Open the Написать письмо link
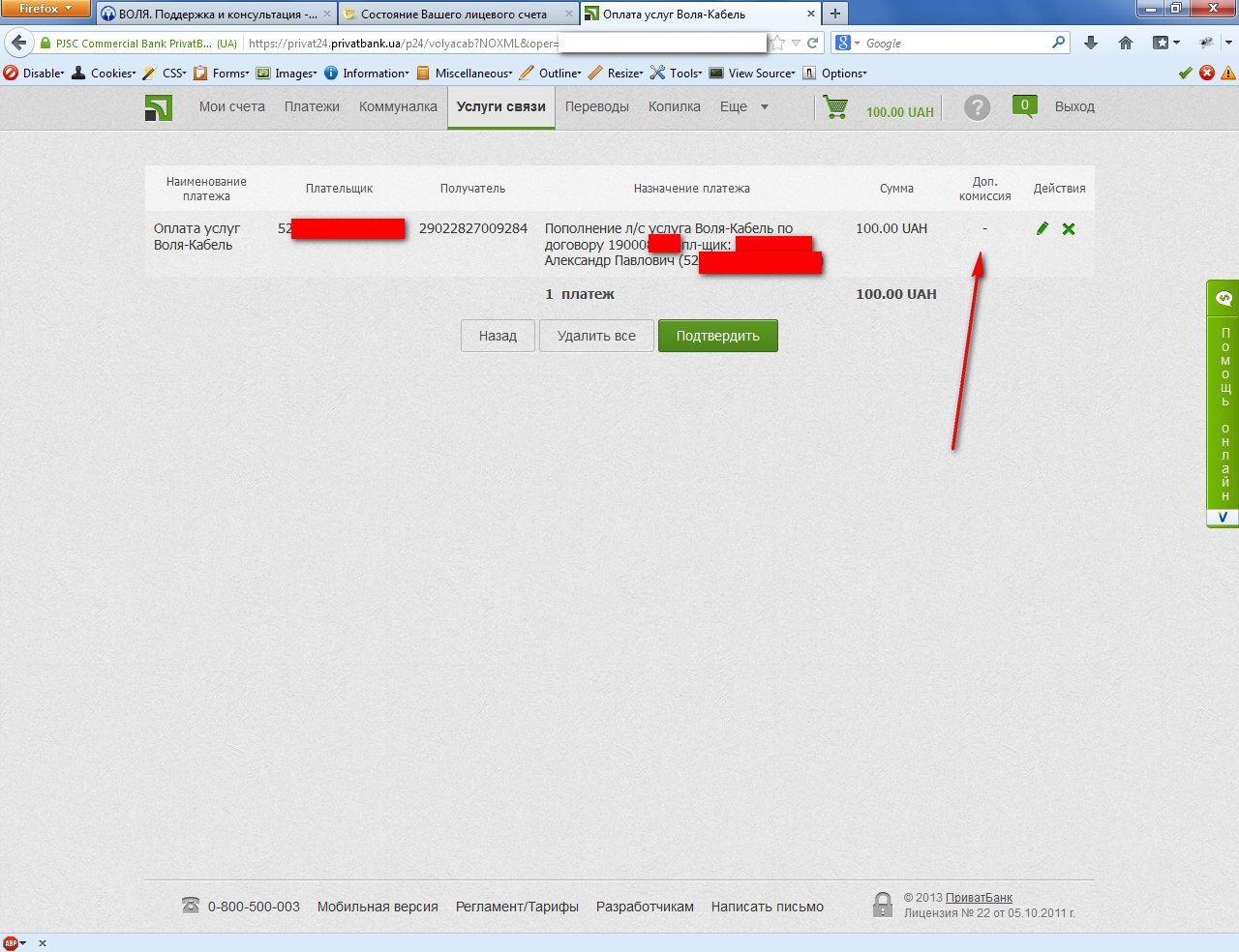The width and height of the screenshot is (1239, 952). click(x=768, y=907)
